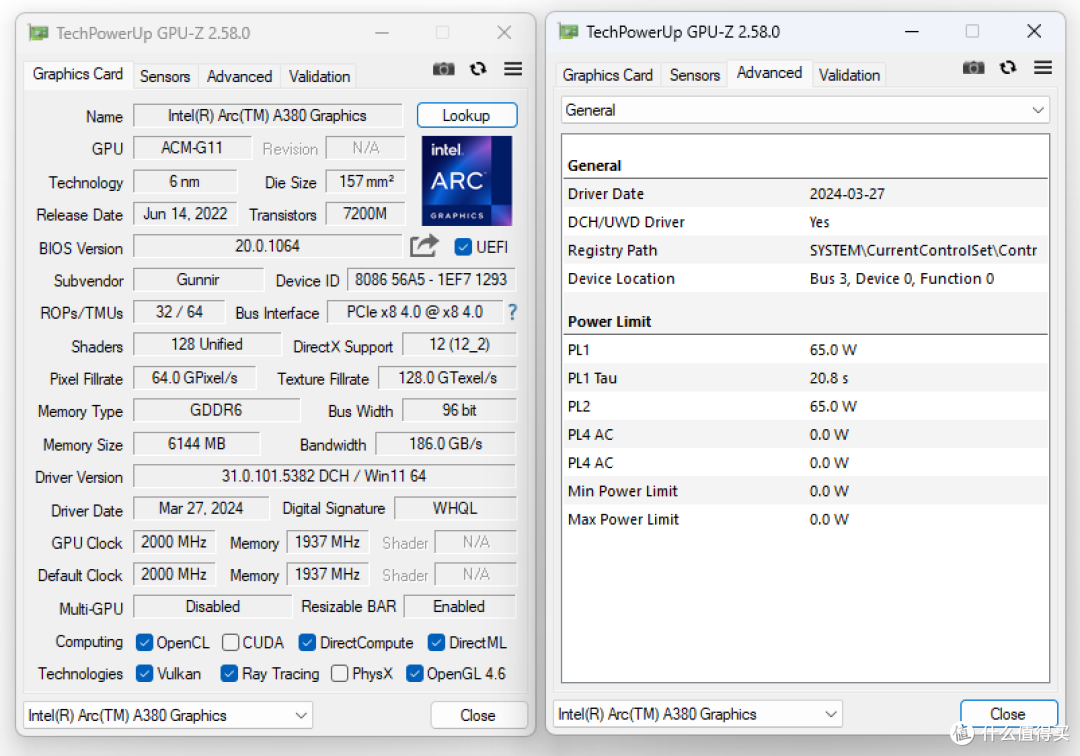1080x756 pixels.
Task: Toggle the UEFI checkbox
Action: click(x=462, y=247)
